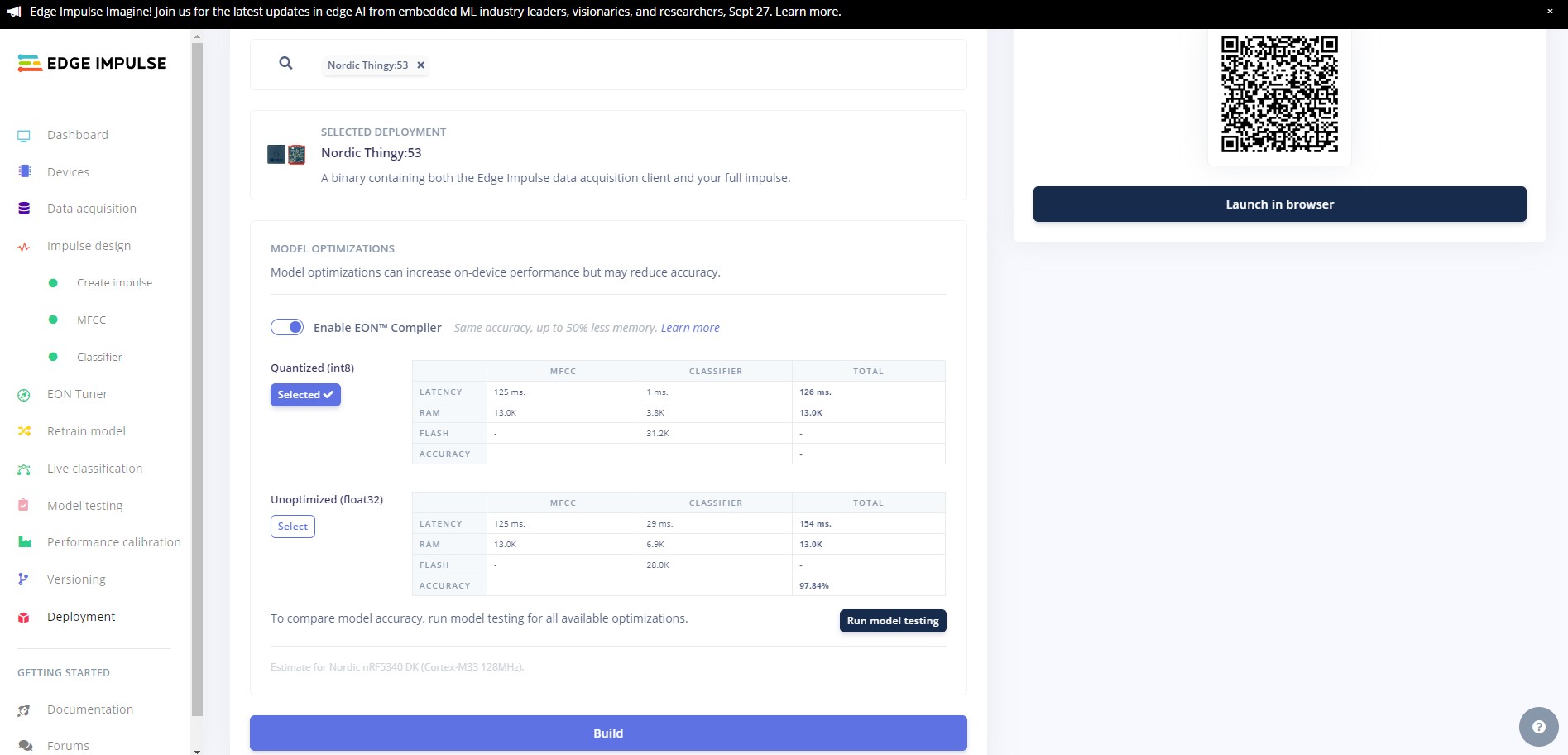This screenshot has width=1568, height=755.
Task: Click the Nordic Thingy:53 board image
Action: pyautogui.click(x=286, y=154)
